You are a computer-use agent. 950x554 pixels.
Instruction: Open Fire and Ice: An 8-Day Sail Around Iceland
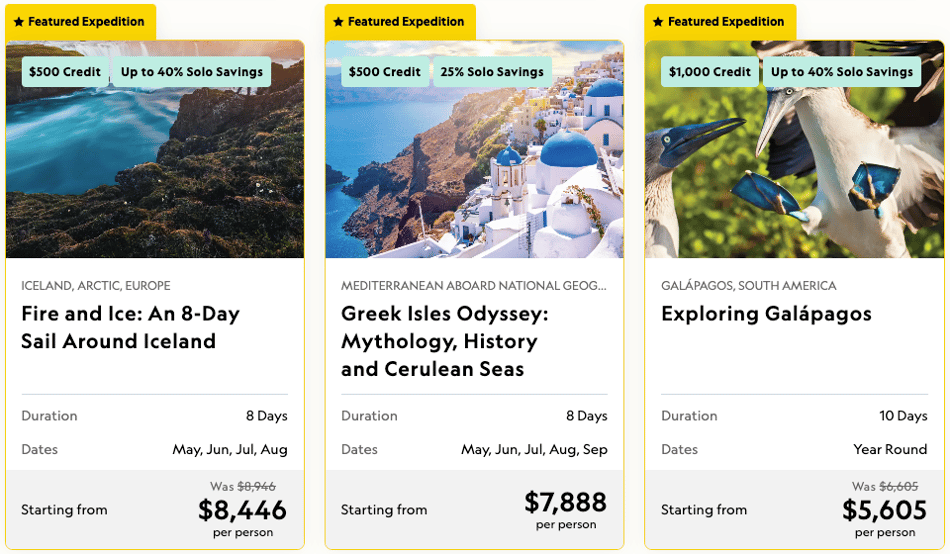pyautogui.click(x=130, y=327)
